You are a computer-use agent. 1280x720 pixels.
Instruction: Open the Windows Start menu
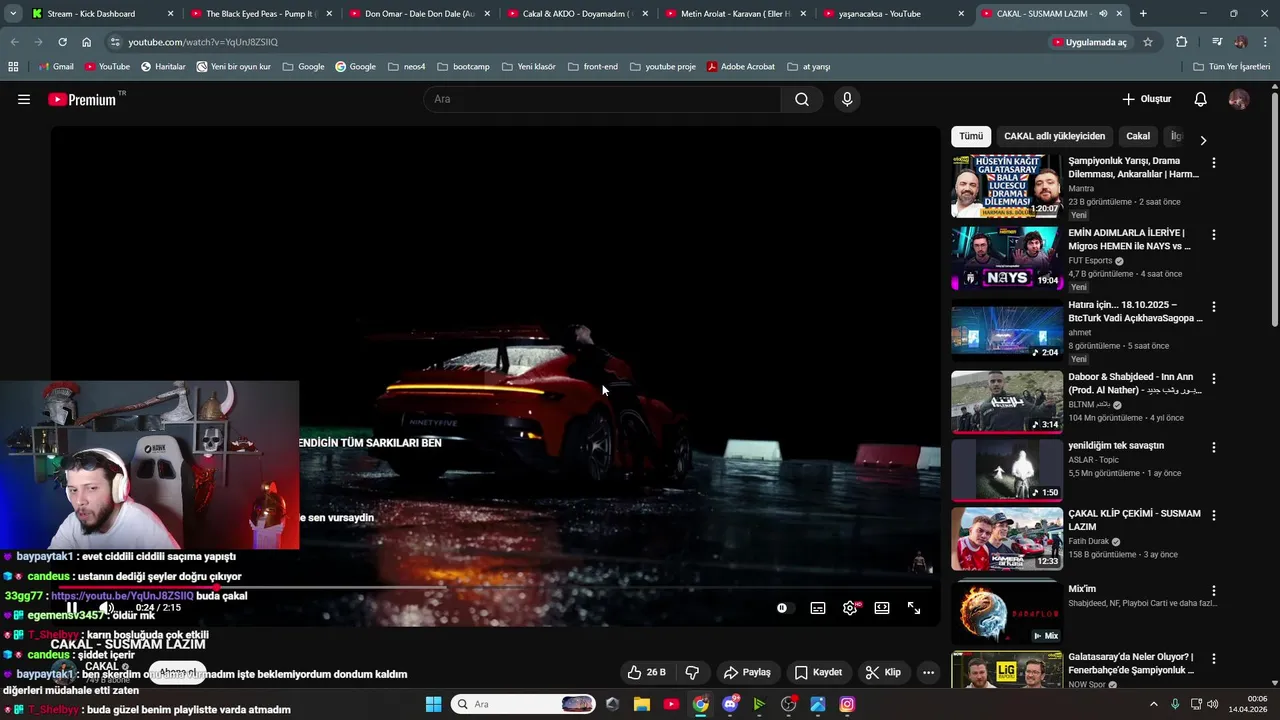click(x=434, y=704)
